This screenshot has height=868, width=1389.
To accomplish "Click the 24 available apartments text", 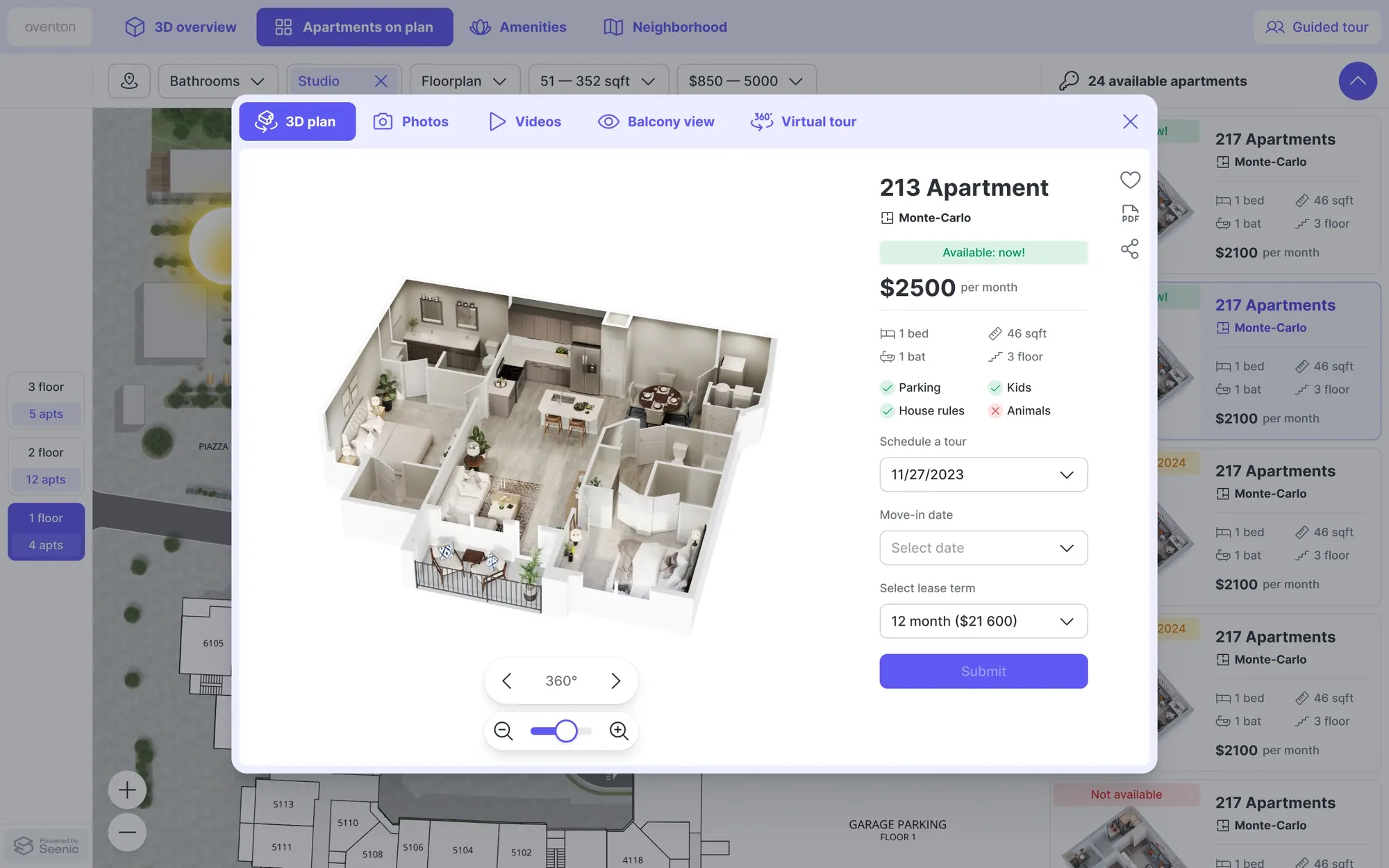I will tap(1167, 81).
